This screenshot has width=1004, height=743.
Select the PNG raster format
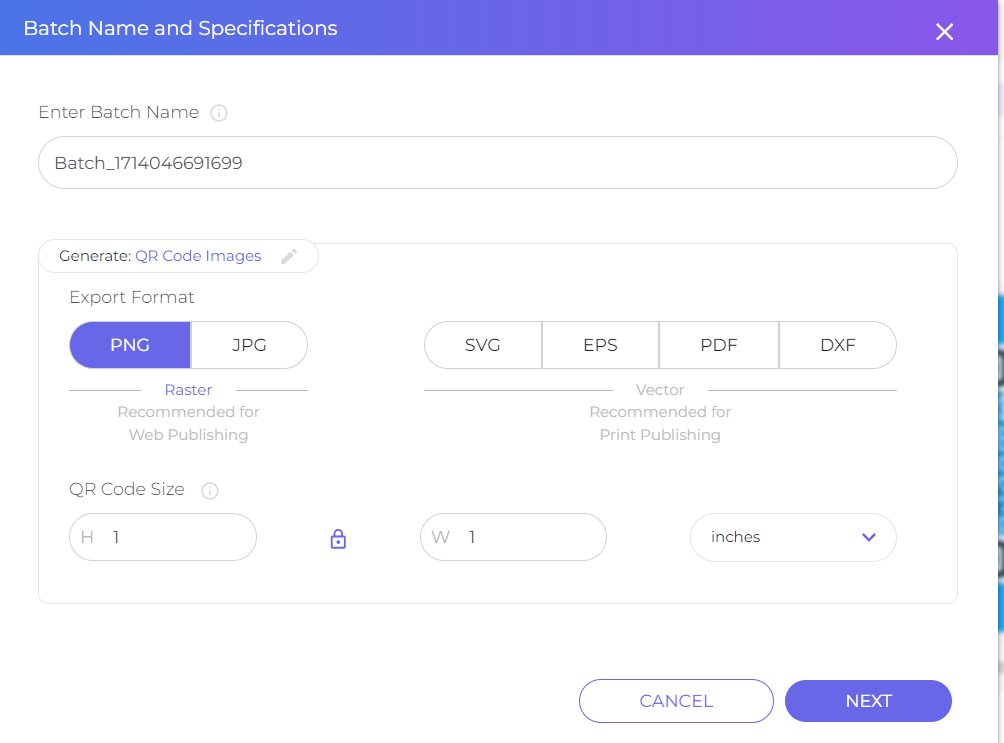click(129, 344)
